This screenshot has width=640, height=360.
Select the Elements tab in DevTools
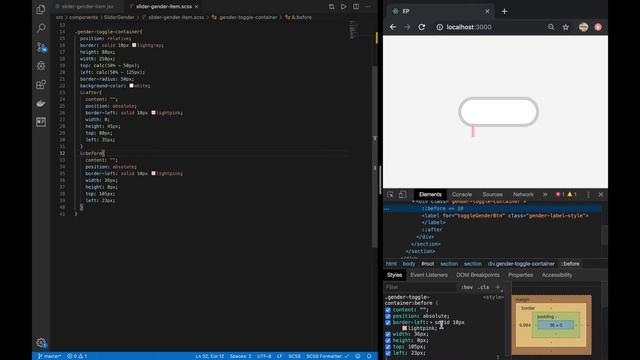pos(430,195)
